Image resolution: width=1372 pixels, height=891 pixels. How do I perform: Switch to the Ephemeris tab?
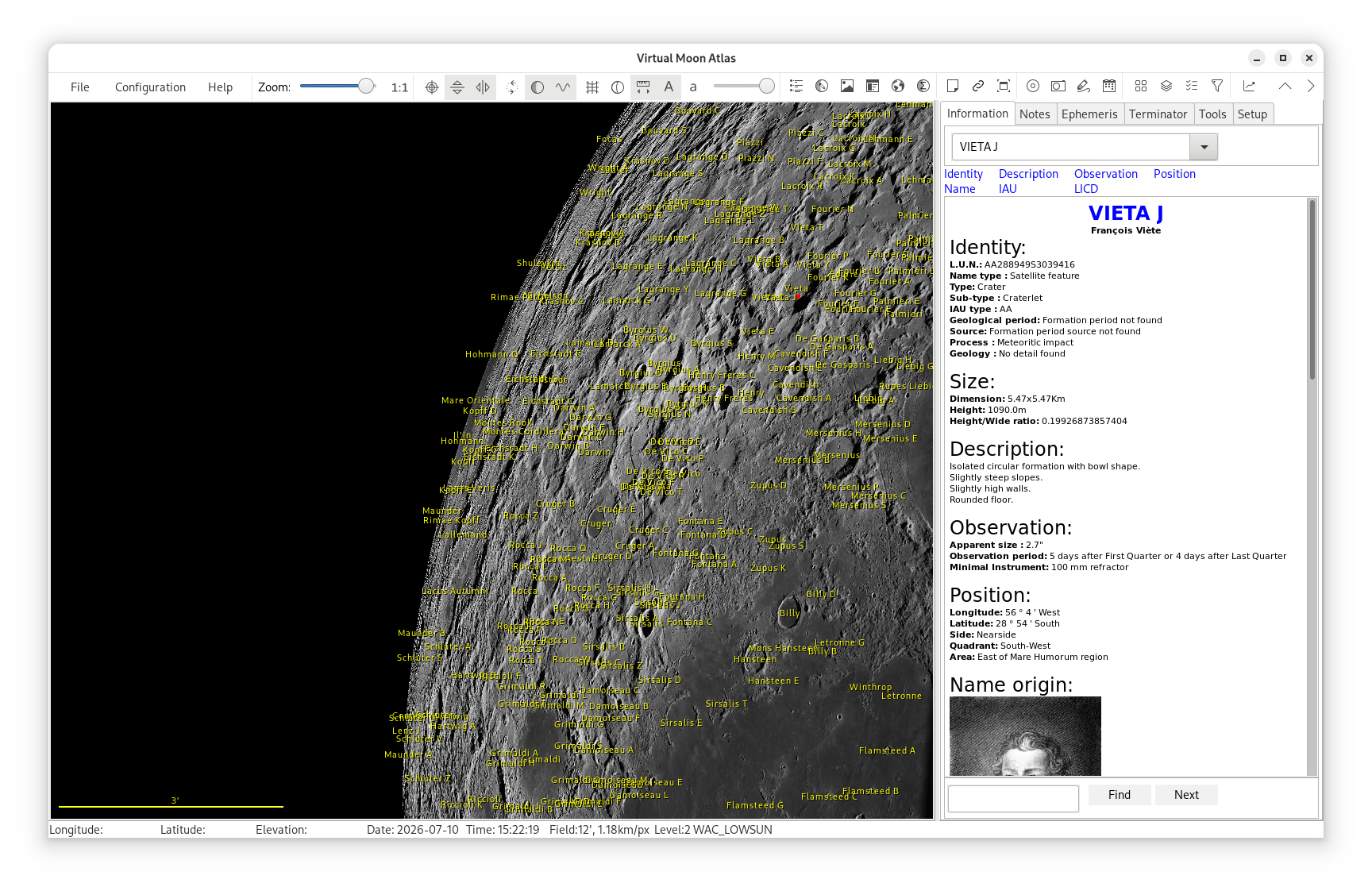[x=1089, y=114]
